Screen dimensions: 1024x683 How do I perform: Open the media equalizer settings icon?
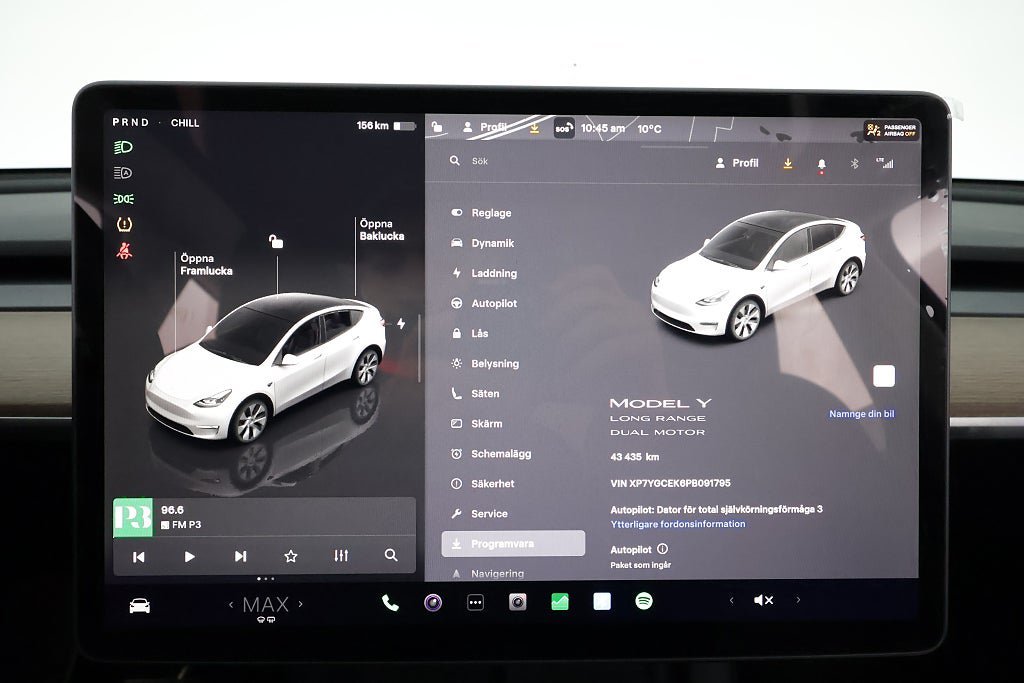[341, 556]
